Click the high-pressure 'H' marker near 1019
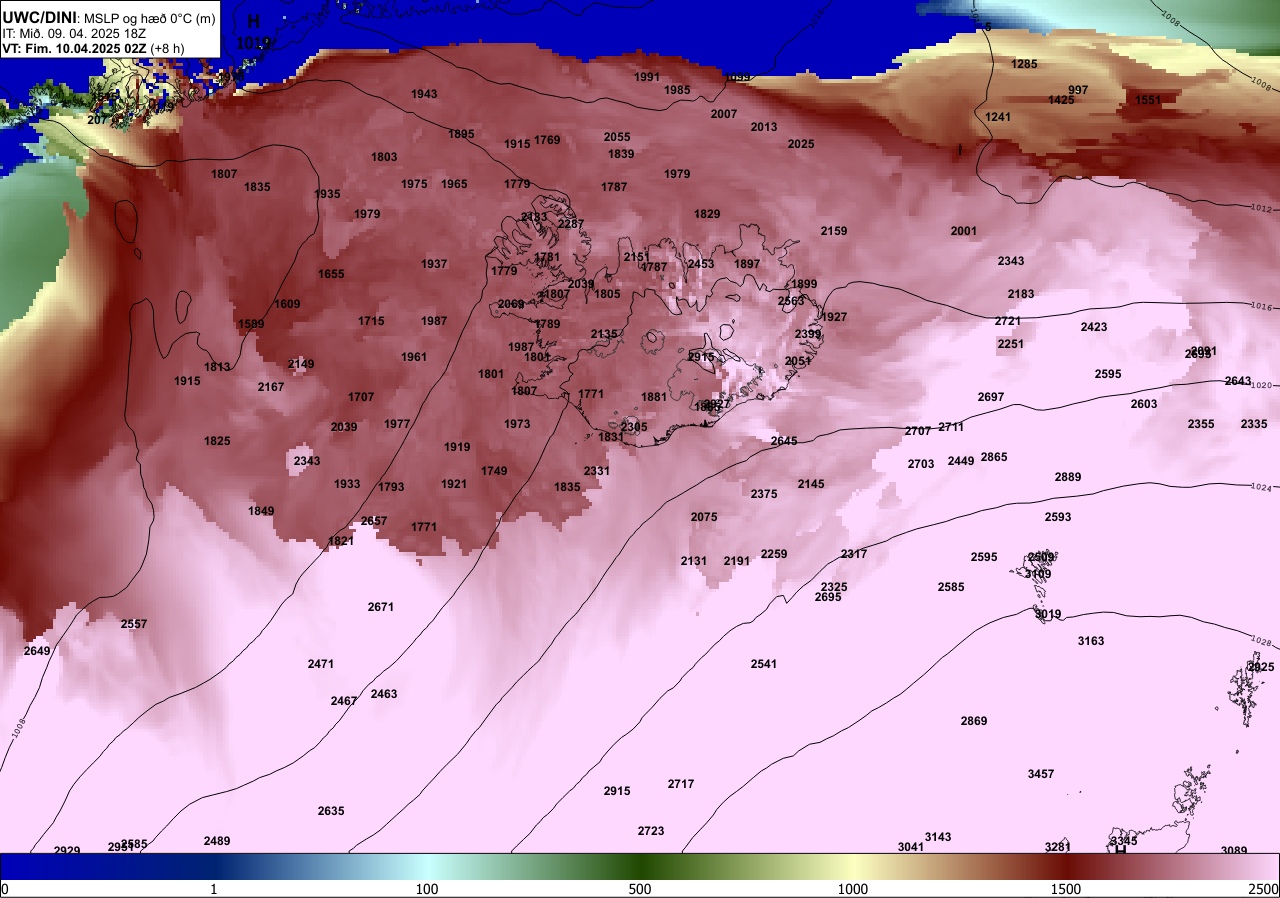This screenshot has height=898, width=1280. (253, 21)
